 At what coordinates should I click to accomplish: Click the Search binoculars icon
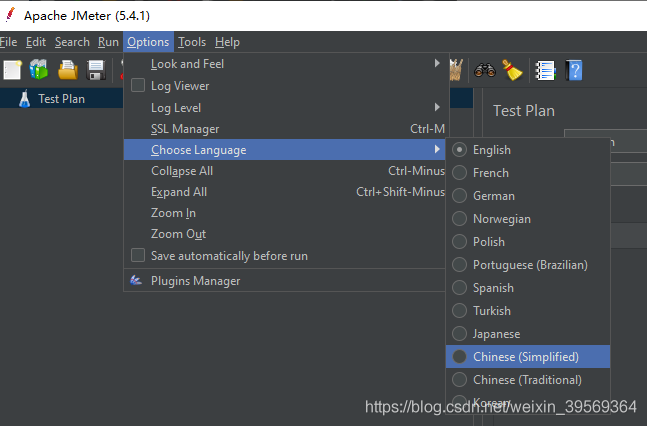click(x=485, y=70)
